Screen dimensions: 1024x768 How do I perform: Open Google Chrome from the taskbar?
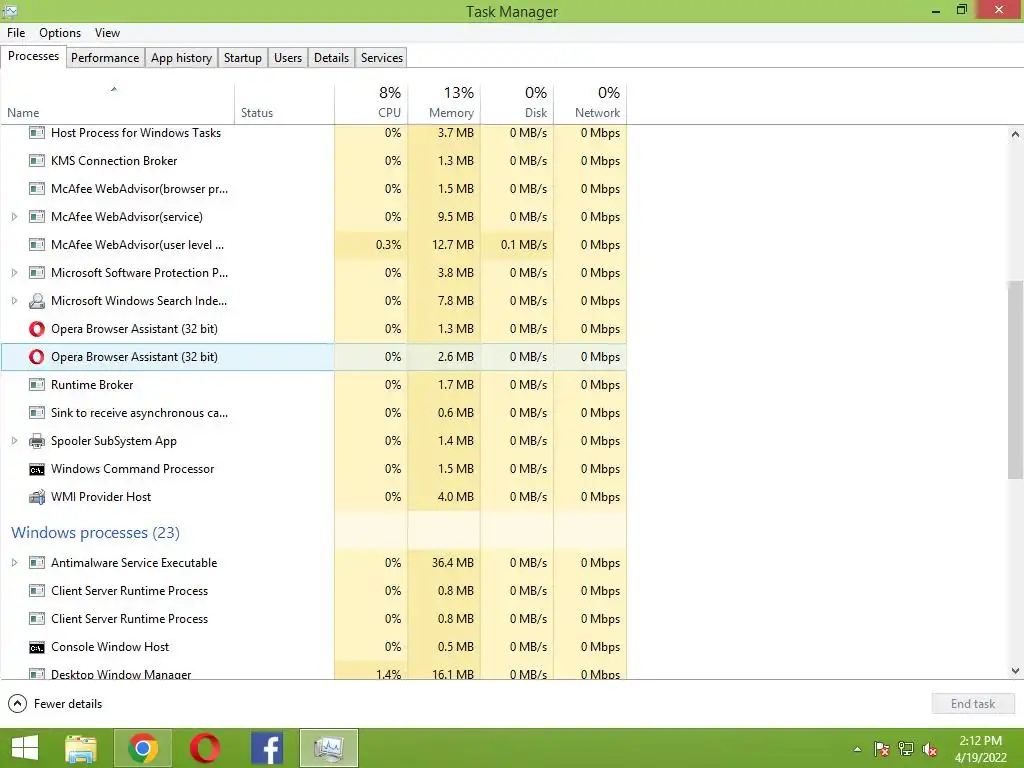point(143,748)
